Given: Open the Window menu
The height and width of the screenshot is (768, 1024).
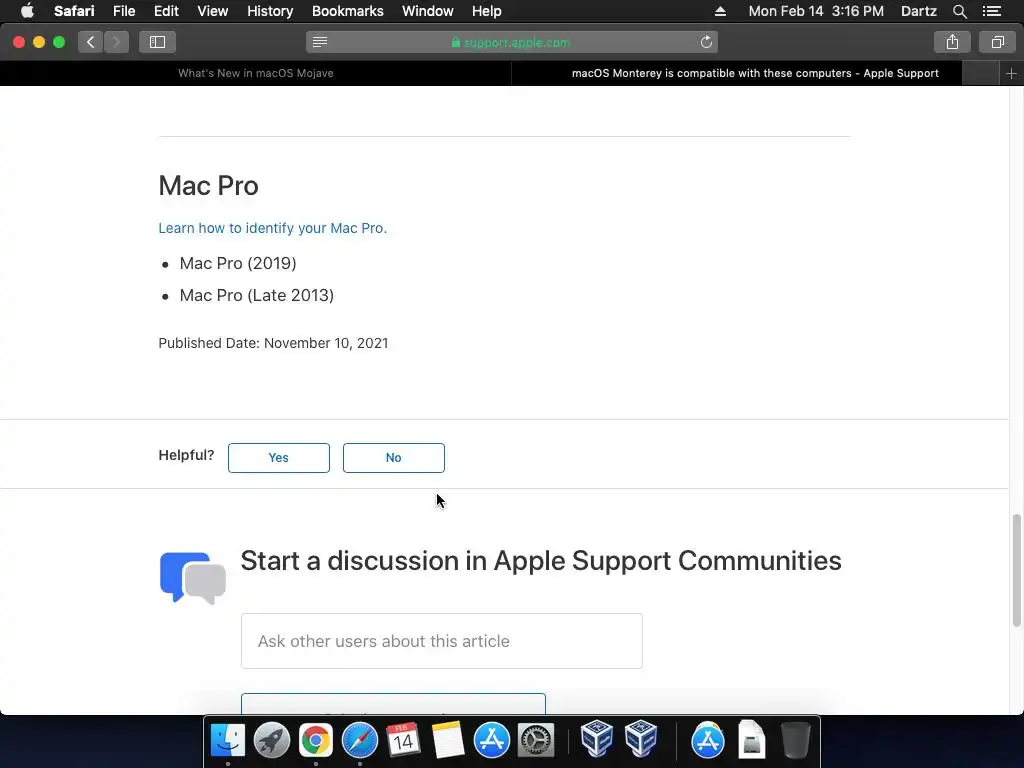Looking at the screenshot, I should click(428, 11).
